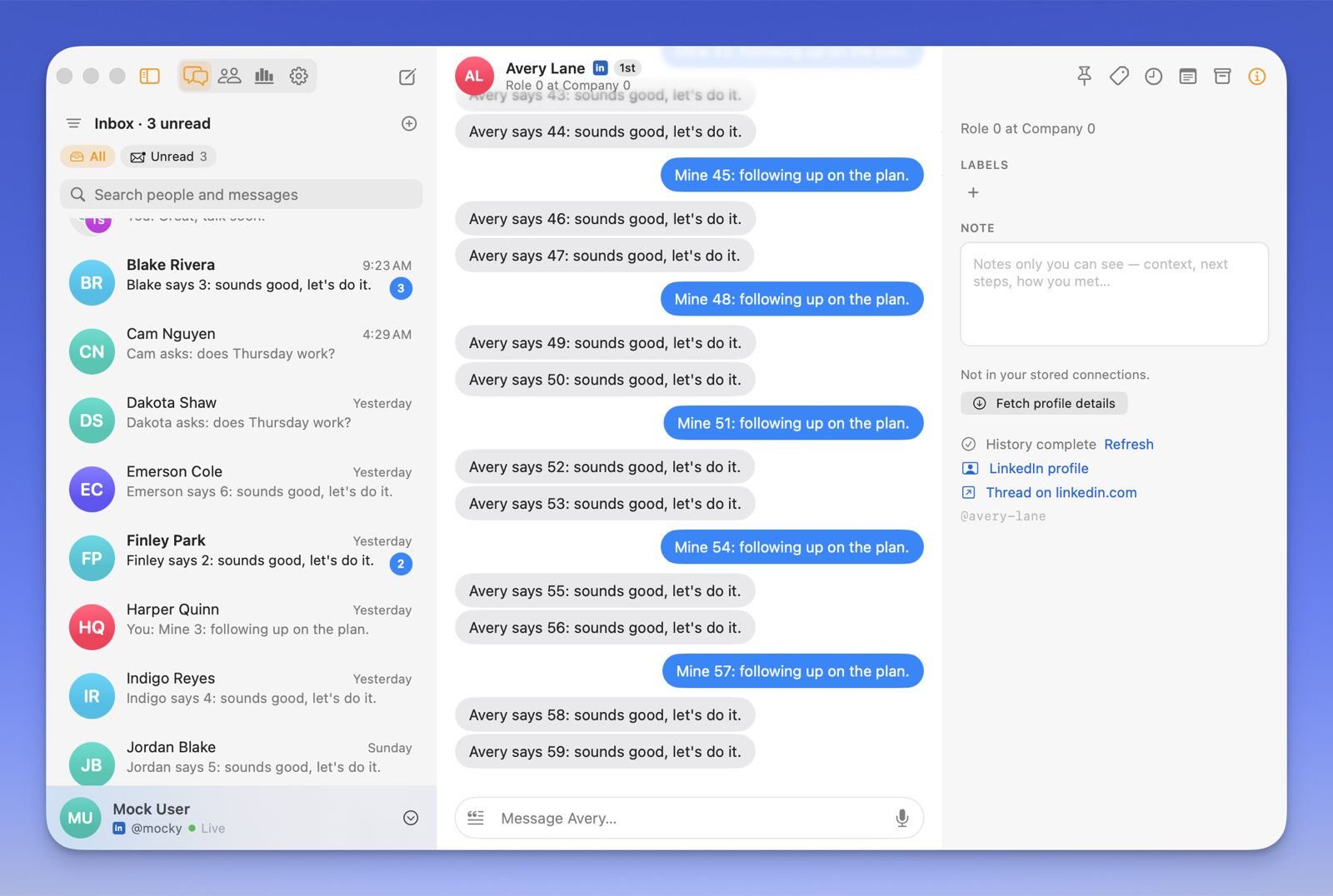Click the 'Mine 57' message bubble

tap(793, 671)
